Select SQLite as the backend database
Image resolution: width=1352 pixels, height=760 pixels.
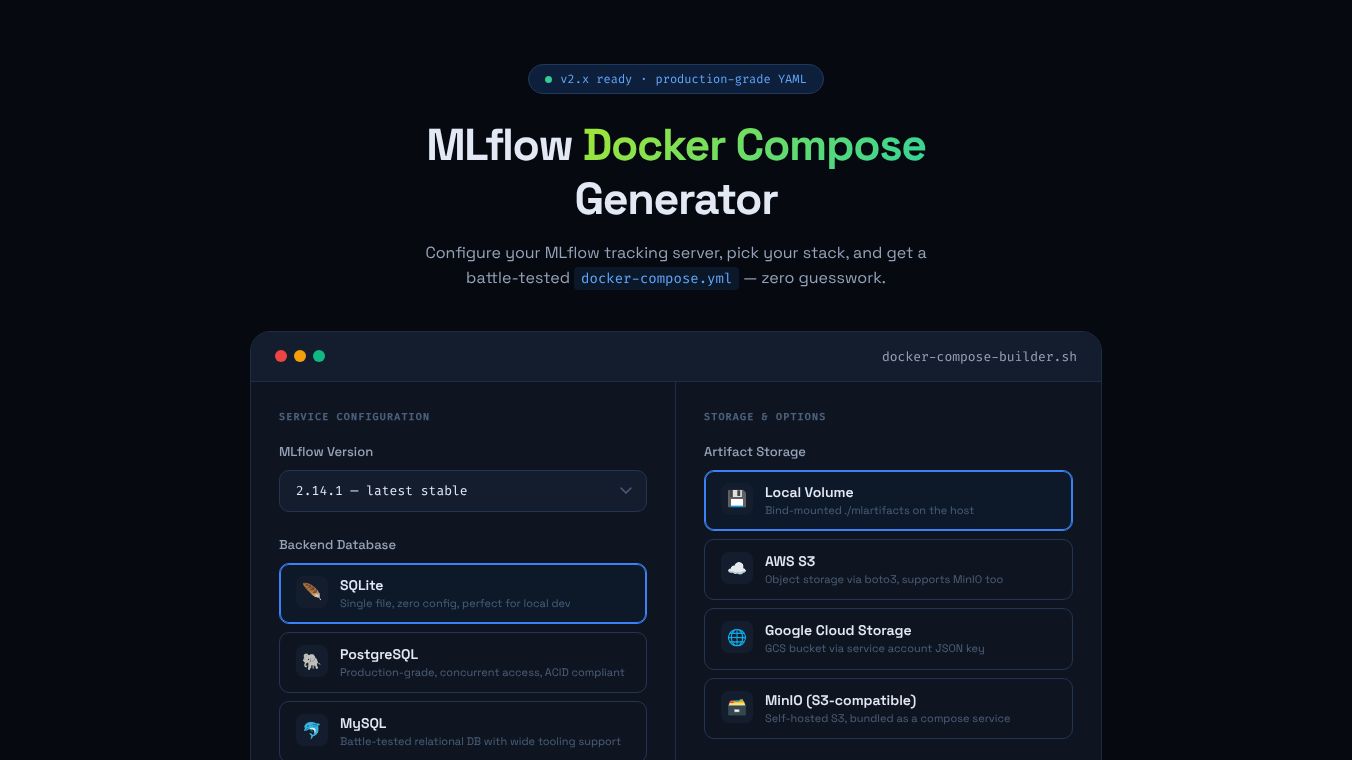[463, 593]
